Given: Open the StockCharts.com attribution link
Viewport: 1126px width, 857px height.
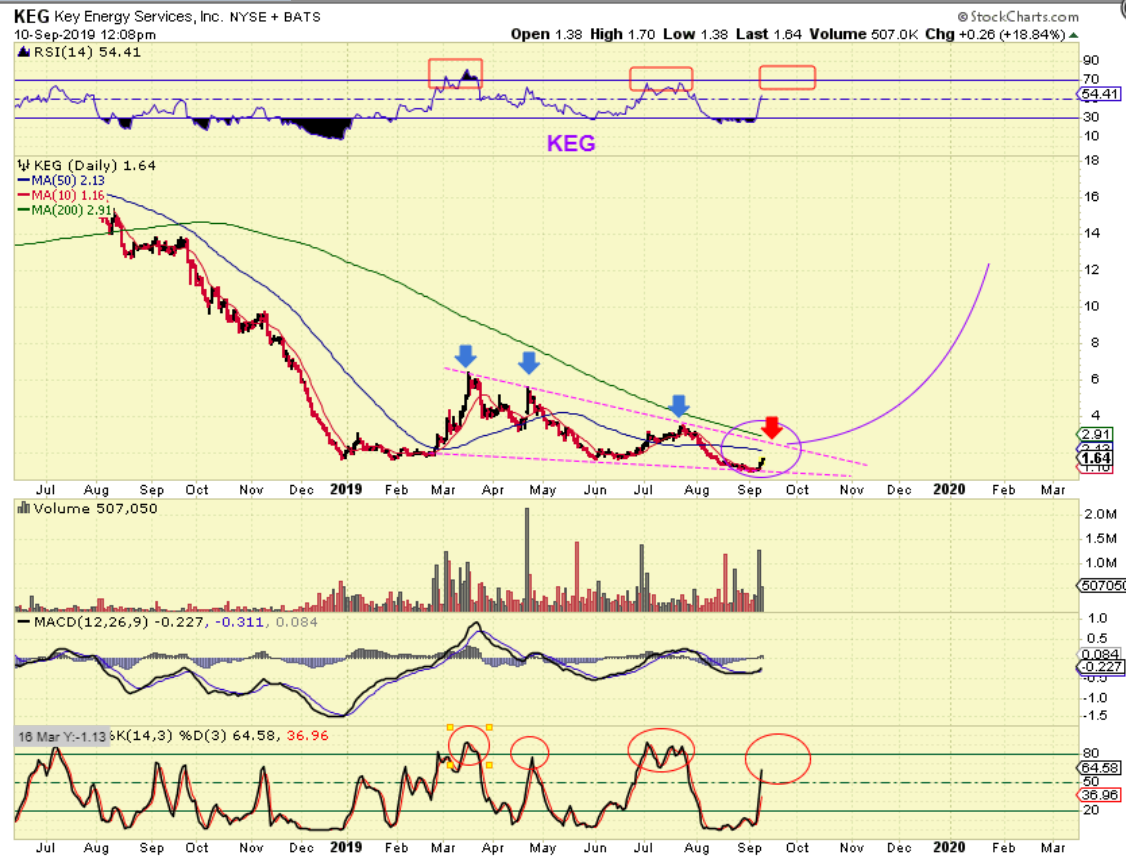Looking at the screenshot, I should coord(1018,17).
